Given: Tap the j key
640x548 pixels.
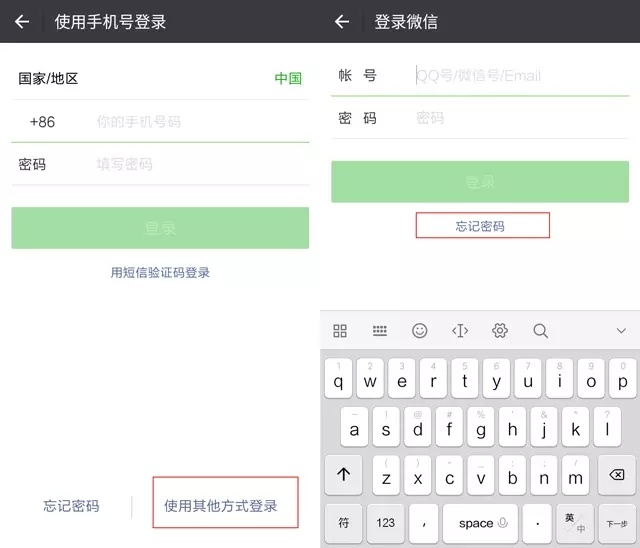Looking at the screenshot, I should (544, 426).
